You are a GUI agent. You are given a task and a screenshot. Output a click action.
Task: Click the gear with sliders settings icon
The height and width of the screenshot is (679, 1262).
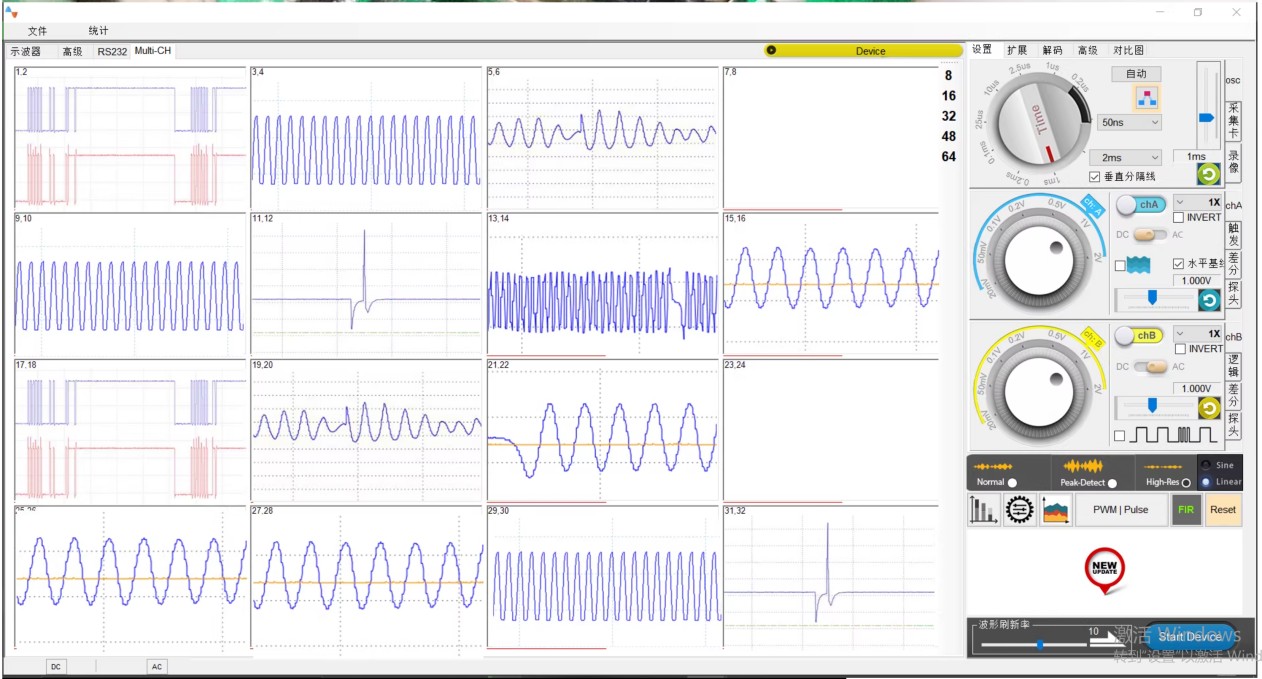(x=1020, y=510)
